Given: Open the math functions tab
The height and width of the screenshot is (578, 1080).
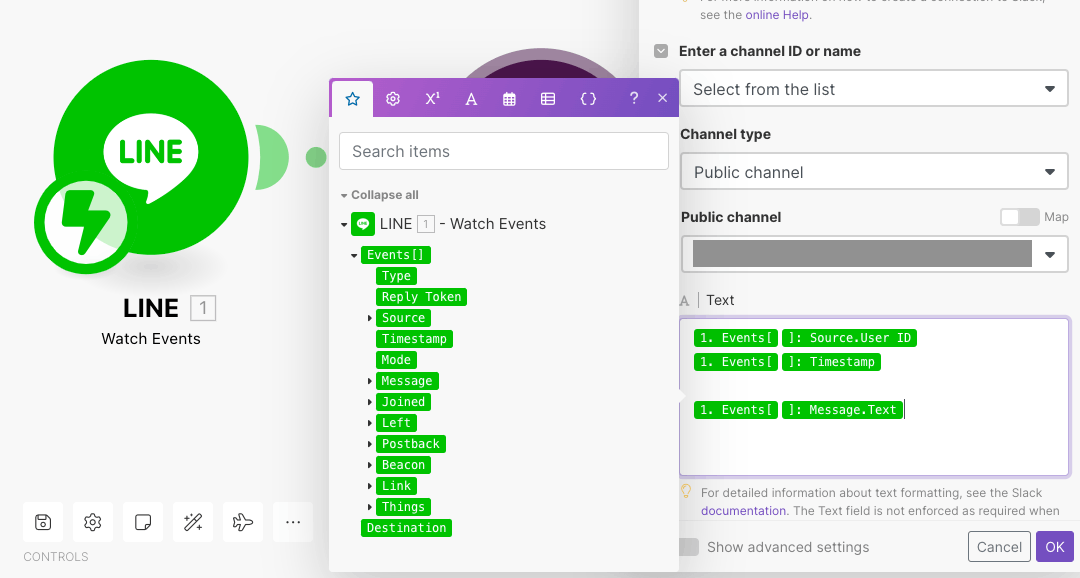Looking at the screenshot, I should [x=432, y=99].
